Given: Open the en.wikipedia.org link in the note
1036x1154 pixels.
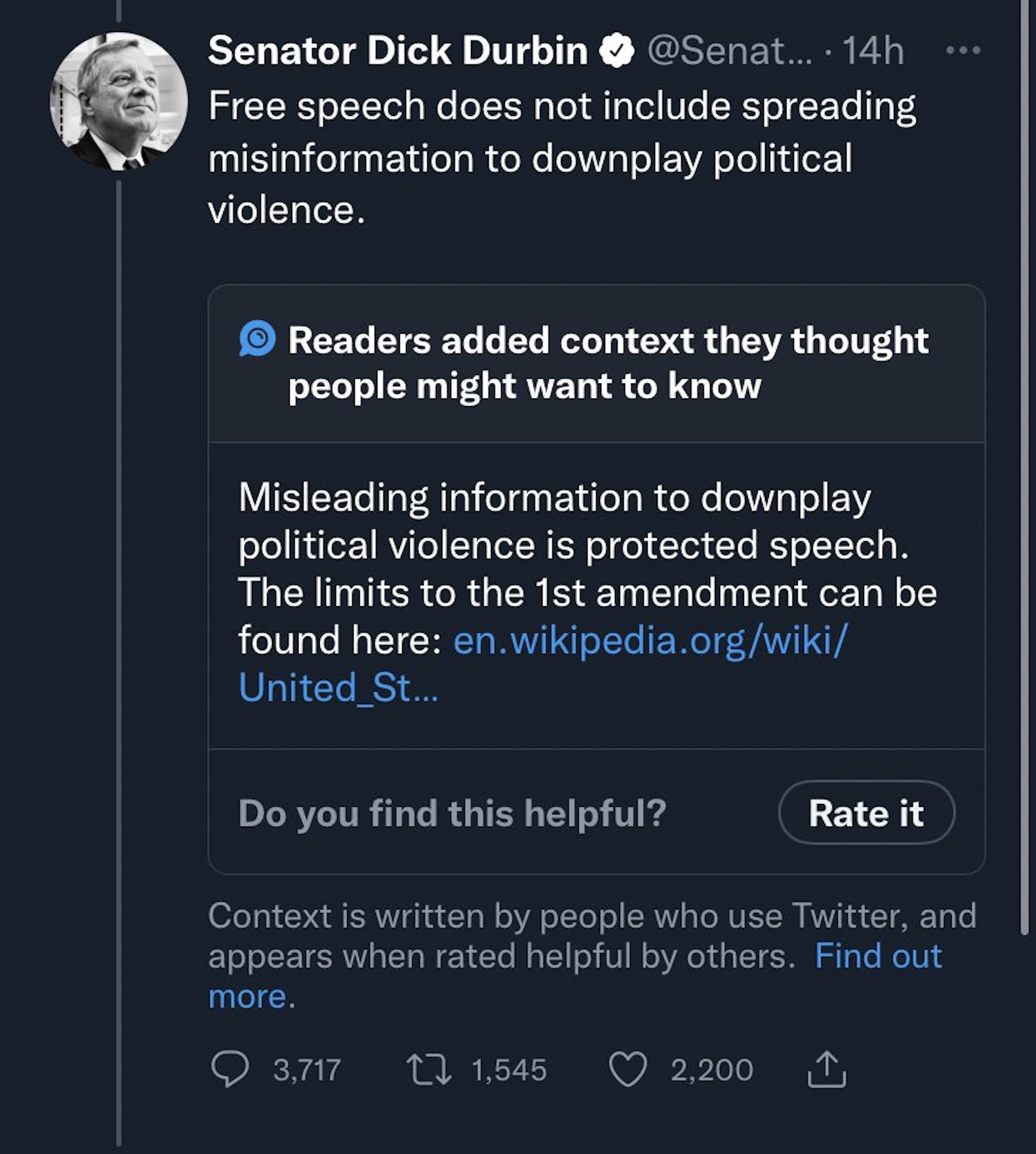Looking at the screenshot, I should [x=649, y=641].
